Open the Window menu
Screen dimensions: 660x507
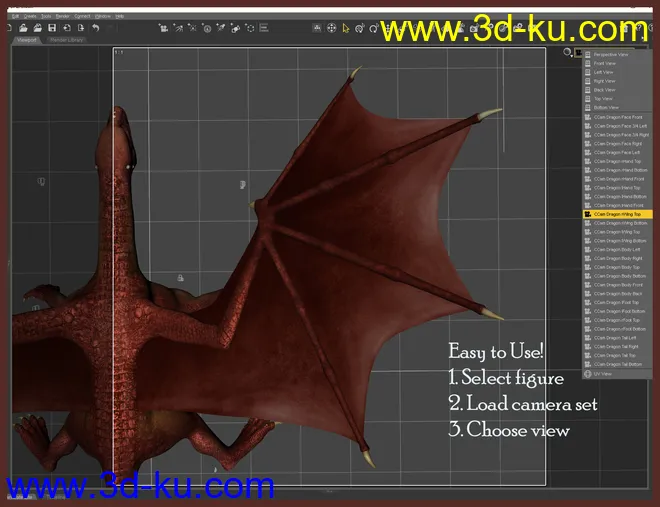[x=103, y=16]
